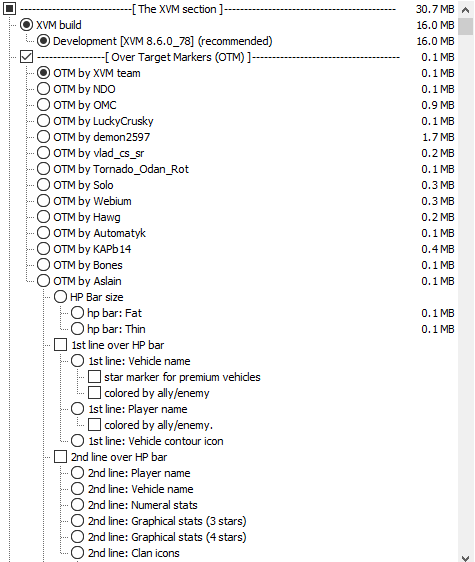
Task: Click the 0.9 MB size of OMC
Action: pos(438,105)
